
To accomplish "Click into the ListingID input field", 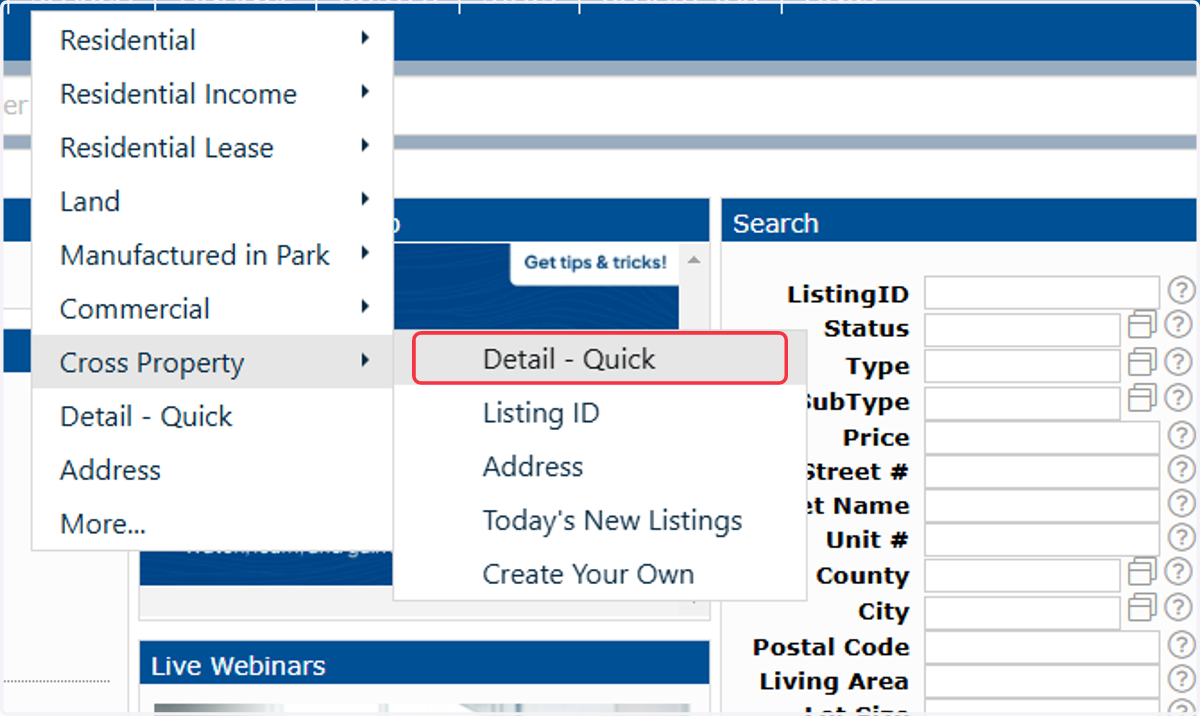I will pos(1041,293).
